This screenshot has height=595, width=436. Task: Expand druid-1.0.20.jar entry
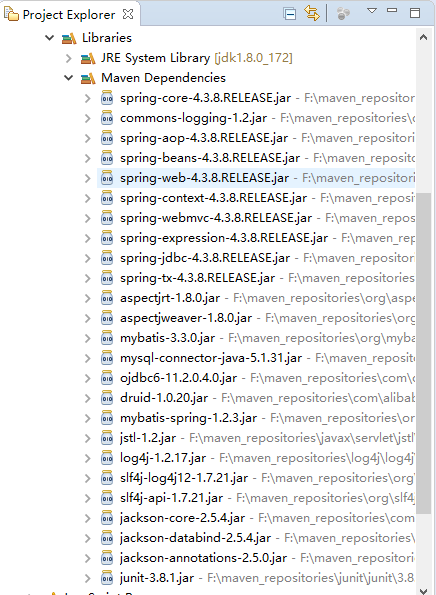point(88,398)
